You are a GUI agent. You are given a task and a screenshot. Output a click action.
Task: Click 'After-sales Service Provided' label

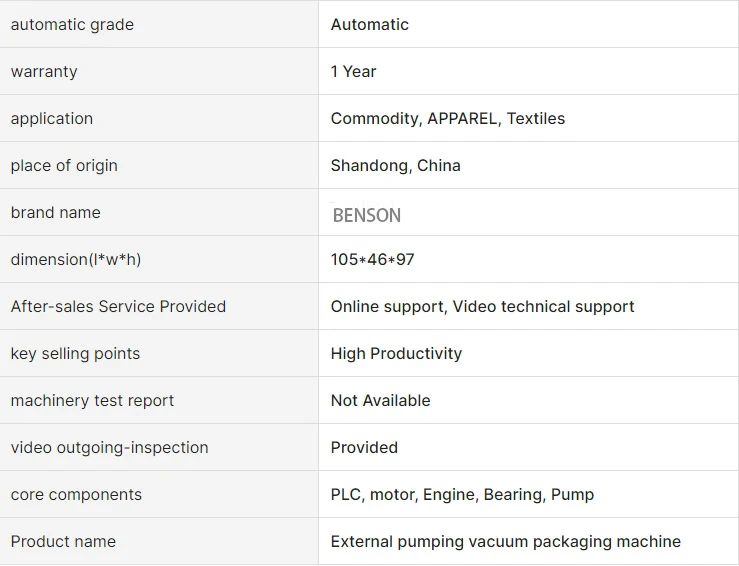click(118, 307)
